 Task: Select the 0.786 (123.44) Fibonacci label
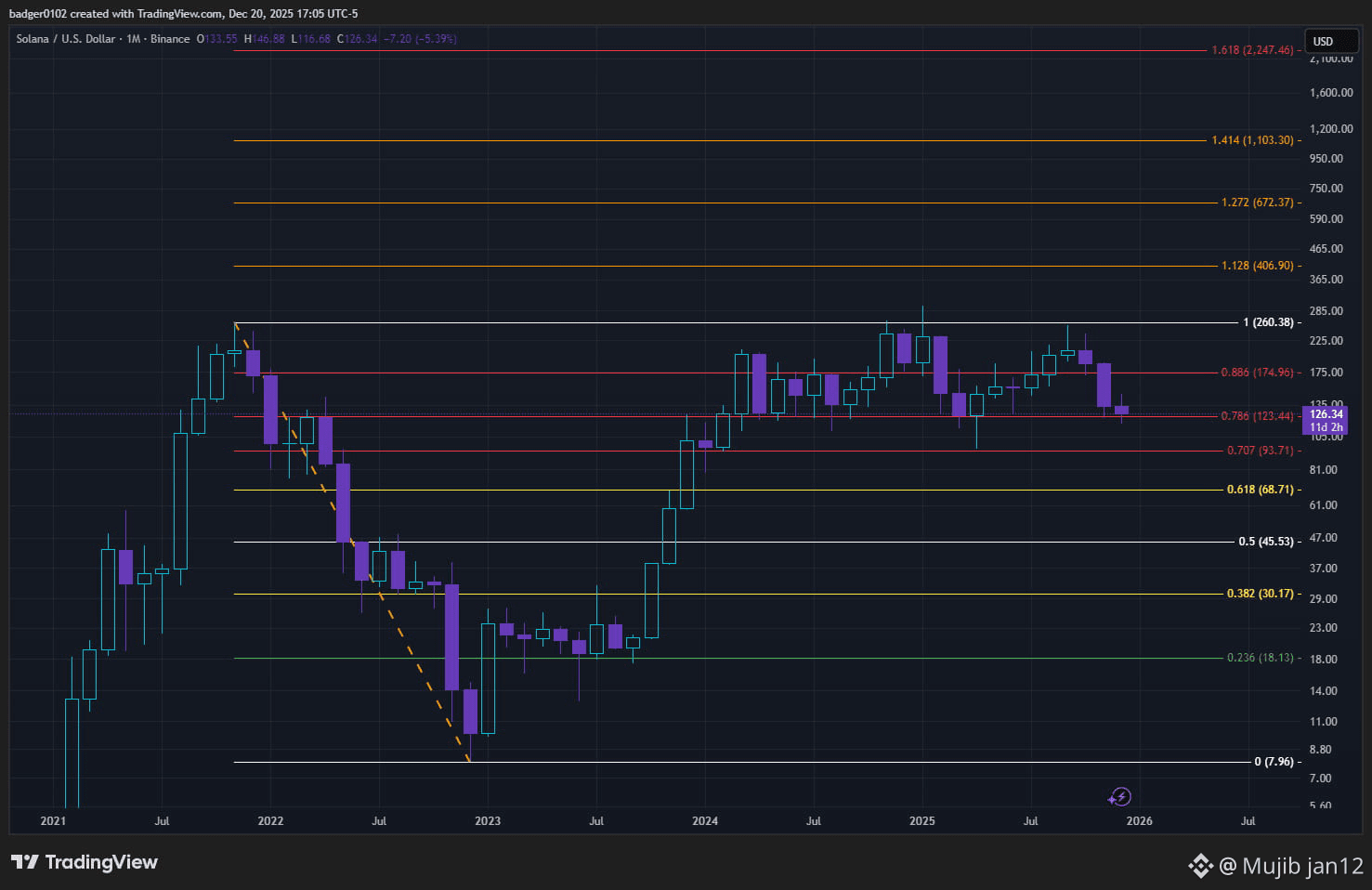(1257, 416)
